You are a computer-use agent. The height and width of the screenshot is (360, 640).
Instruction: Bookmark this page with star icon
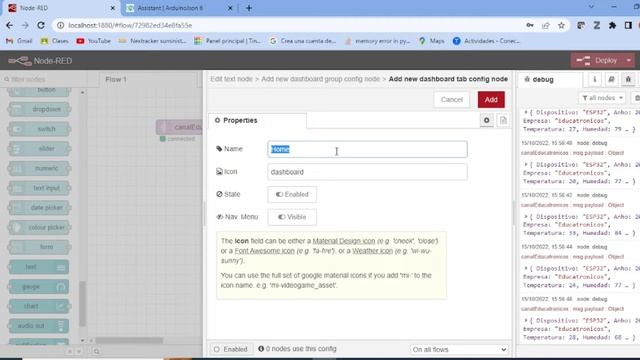[561, 25]
